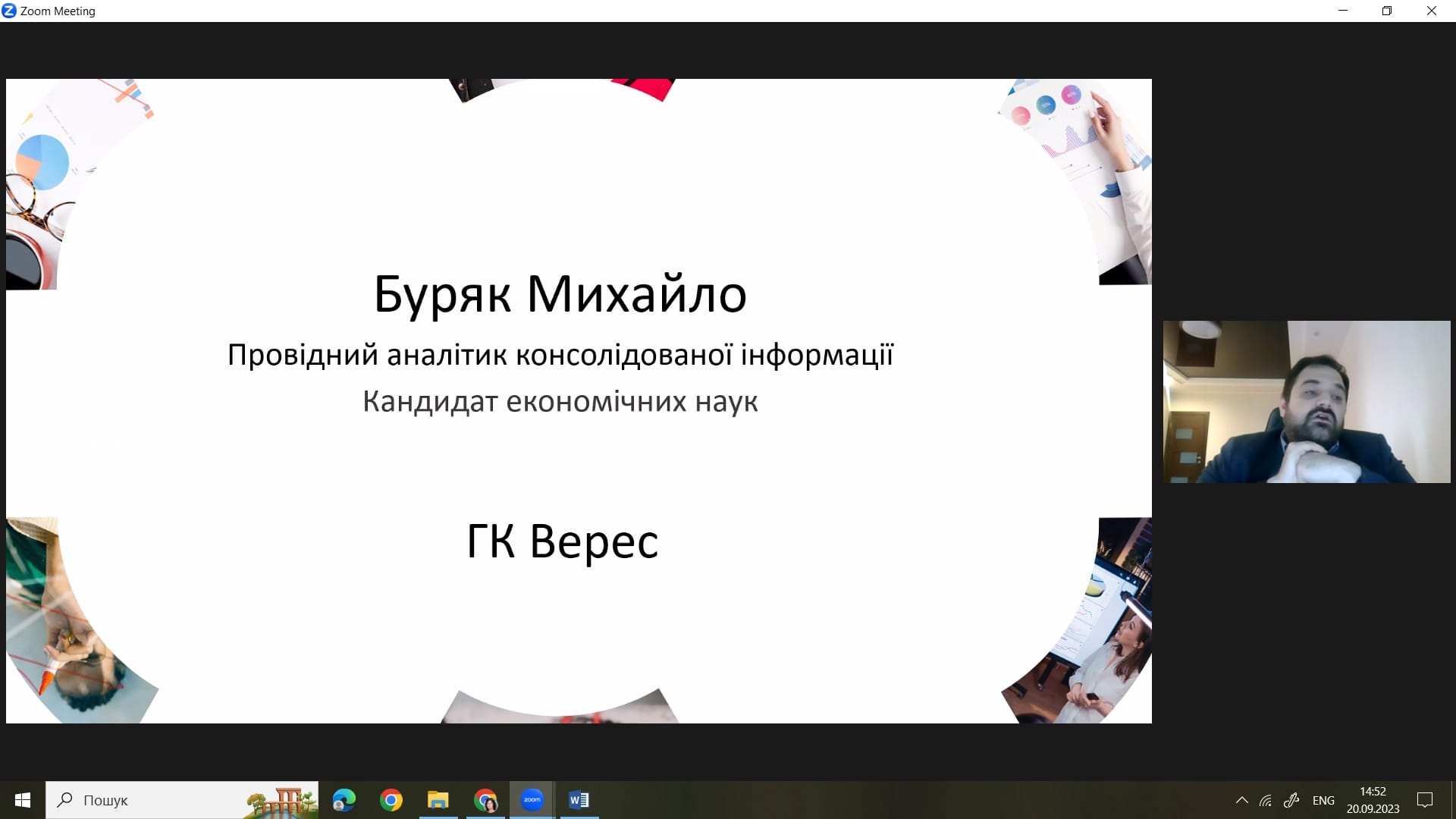Screen dimensions: 1456x819
Task: Close the Zoom Meeting window
Action: [x=1432, y=11]
